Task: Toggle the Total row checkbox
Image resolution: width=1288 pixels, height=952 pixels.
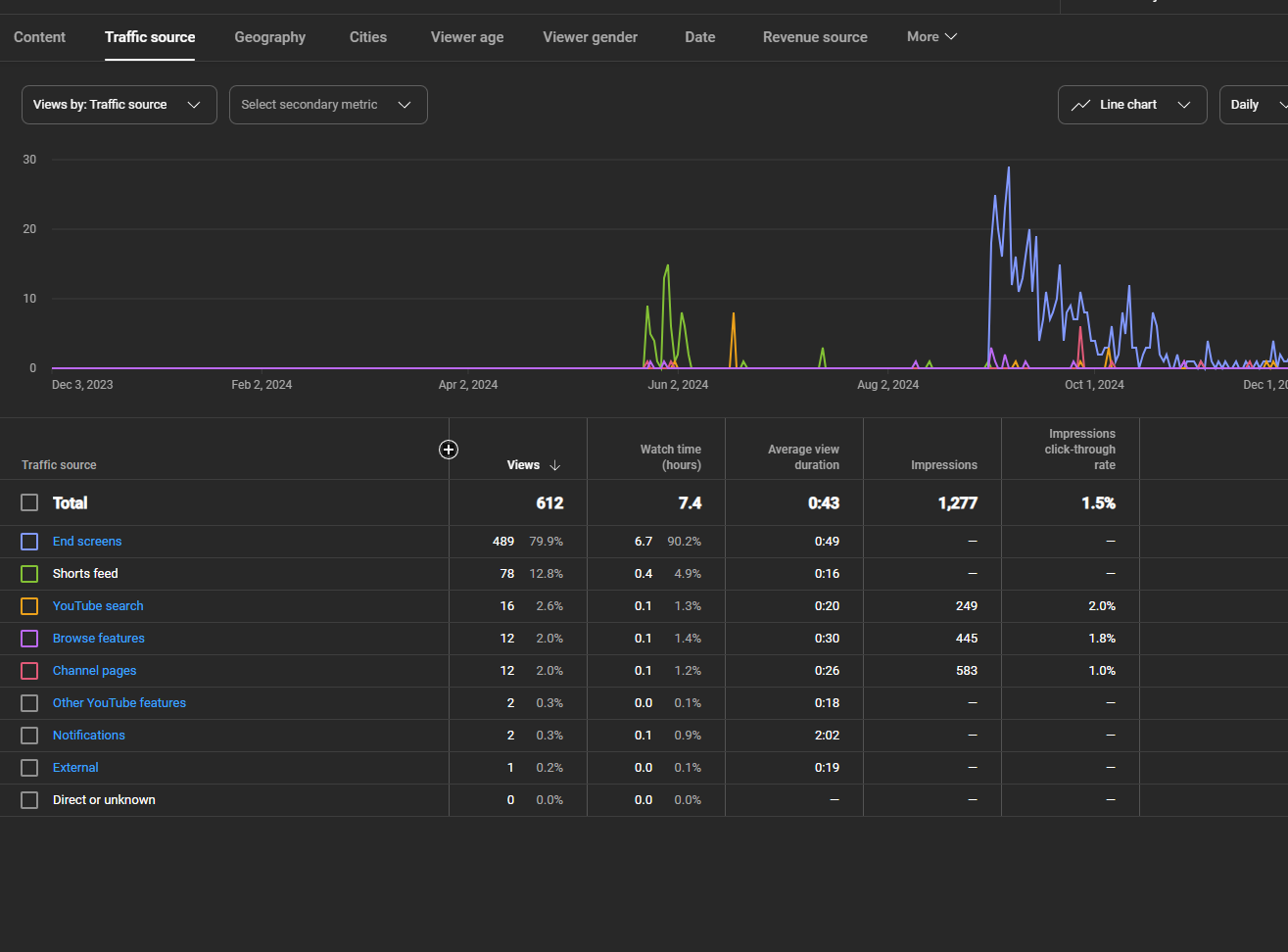Action: [x=29, y=502]
